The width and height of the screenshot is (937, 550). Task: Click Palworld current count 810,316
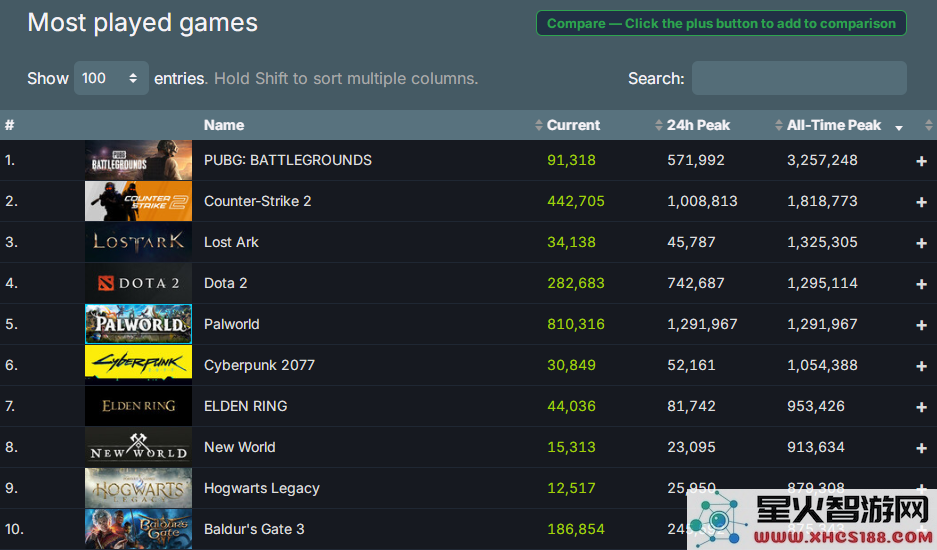point(575,324)
